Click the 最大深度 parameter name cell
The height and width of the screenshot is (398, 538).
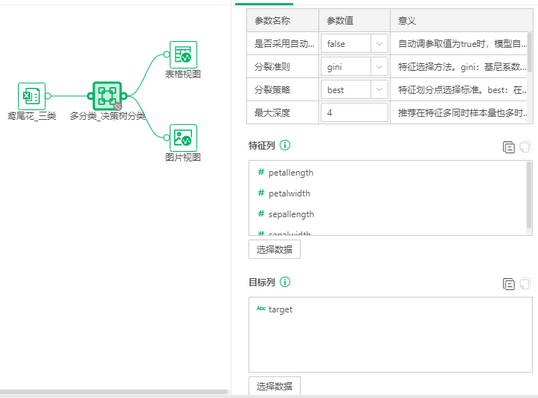coord(282,113)
